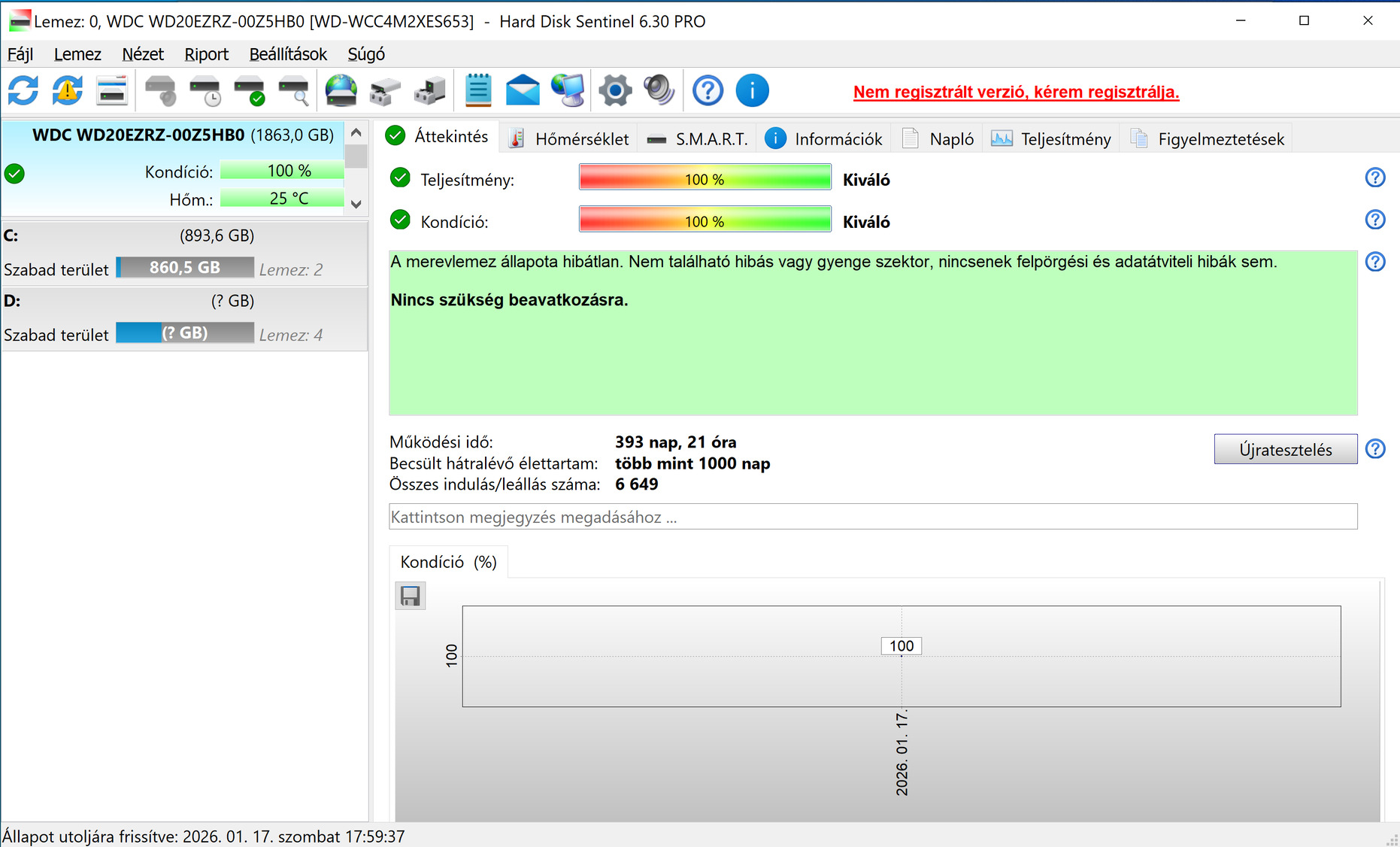This screenshot has height=847, width=1400.
Task: Switch to the Napló tab
Action: [x=938, y=139]
